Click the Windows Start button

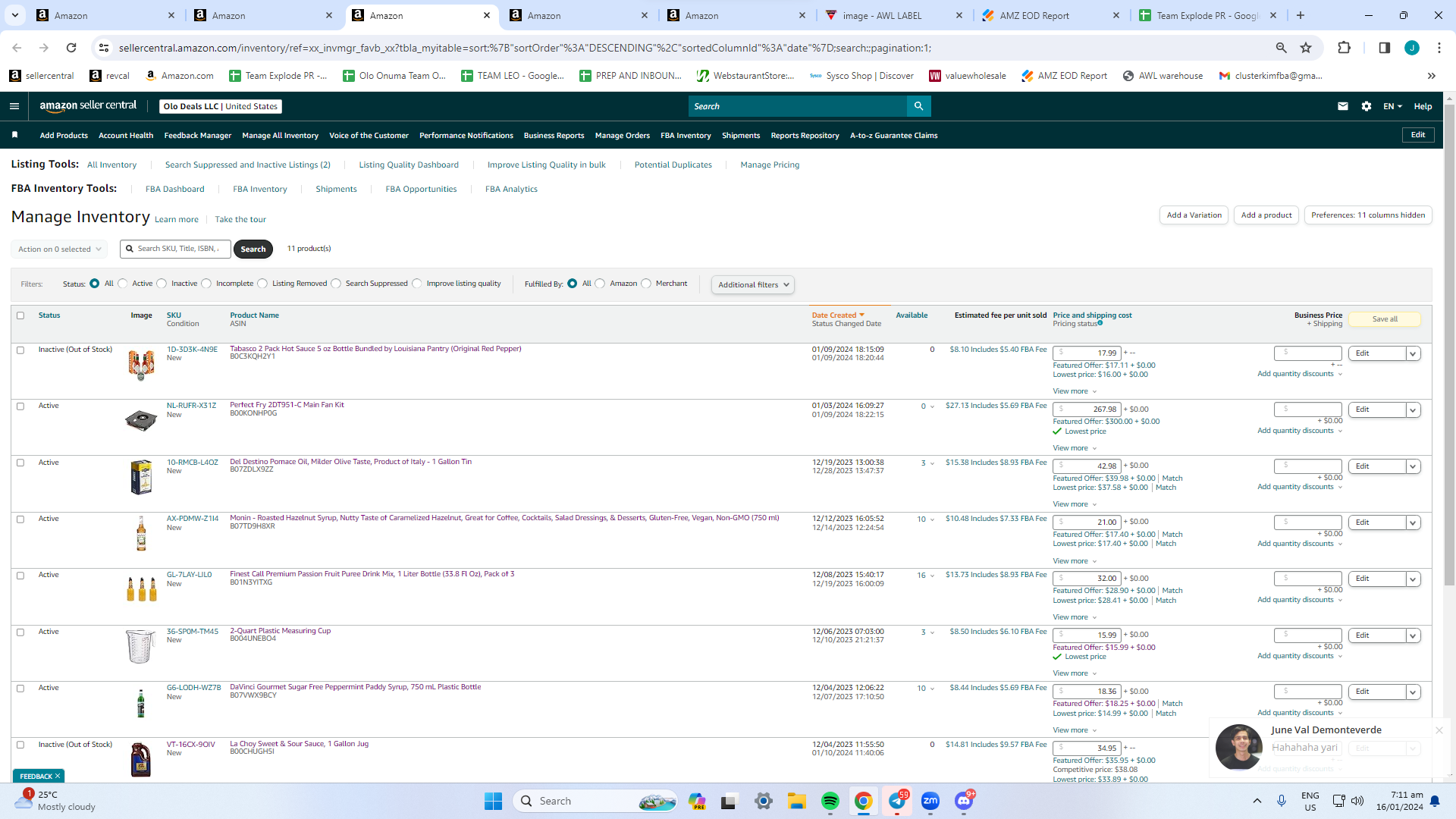[493, 801]
